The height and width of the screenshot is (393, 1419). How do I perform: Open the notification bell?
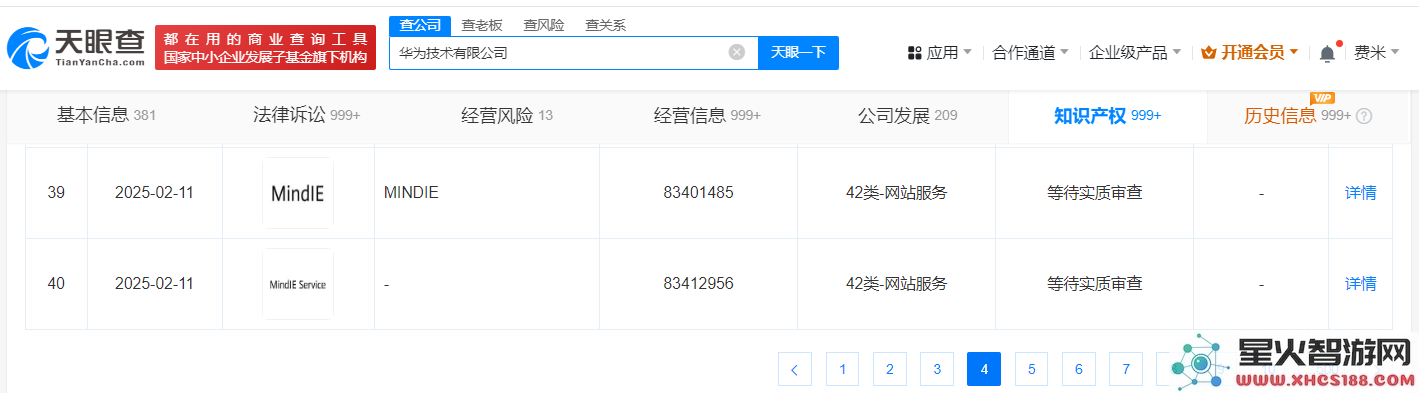(x=1327, y=53)
